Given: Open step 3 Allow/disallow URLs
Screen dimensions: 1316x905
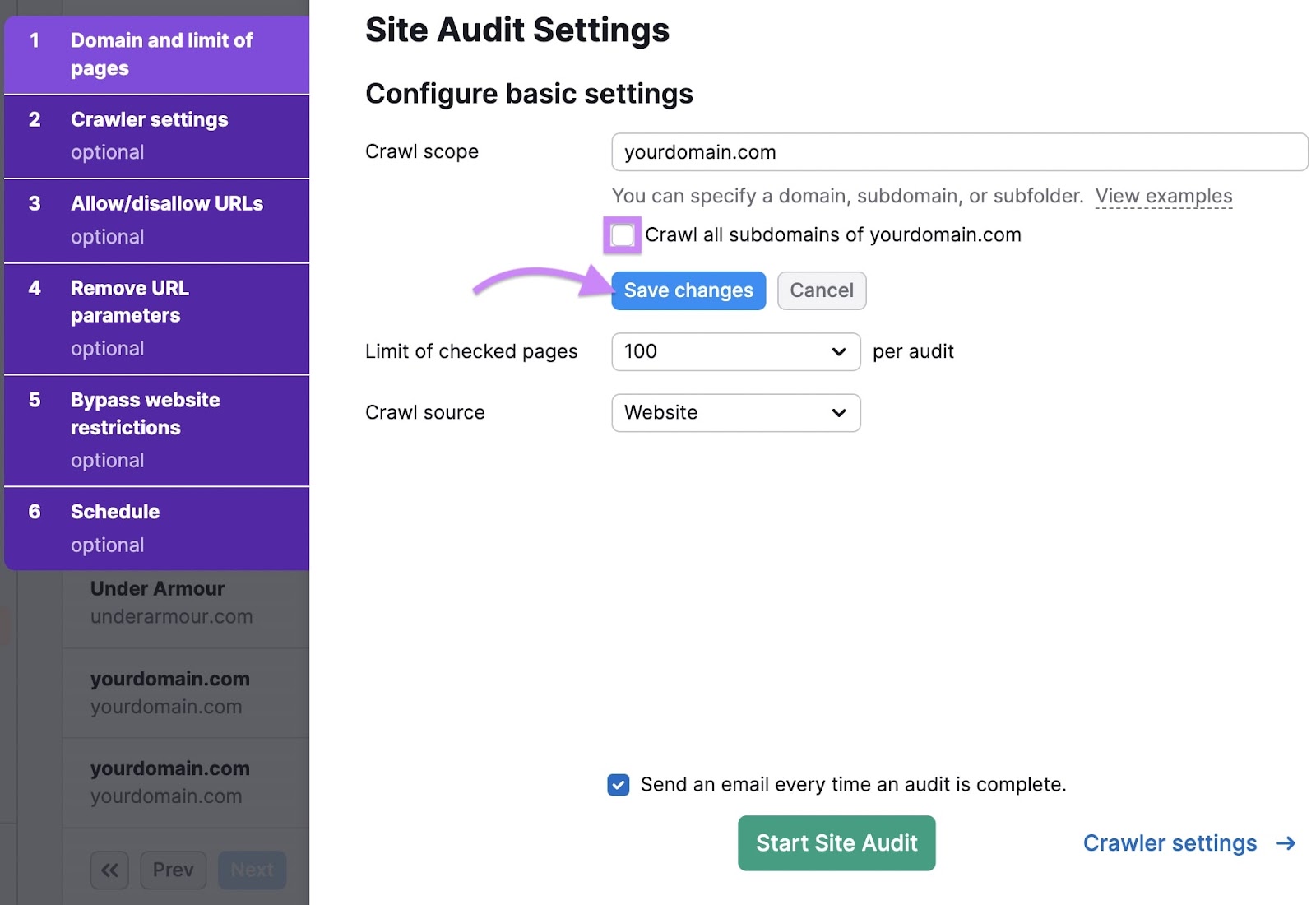Looking at the screenshot, I should click(156, 219).
